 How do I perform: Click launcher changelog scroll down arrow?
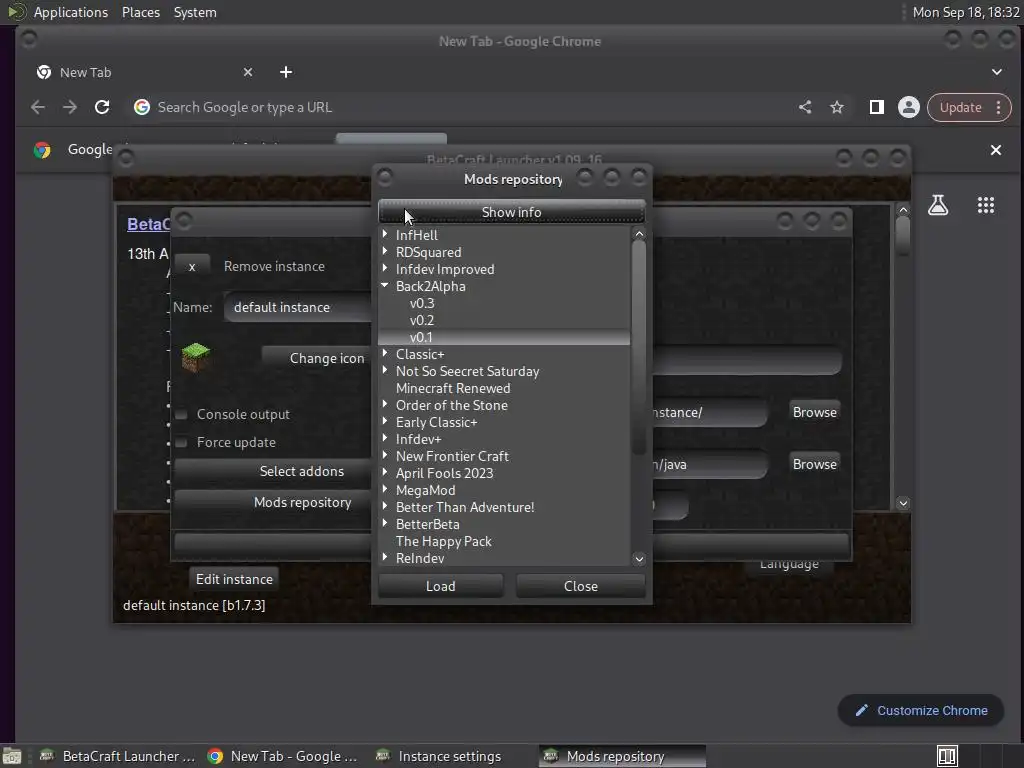pos(903,503)
